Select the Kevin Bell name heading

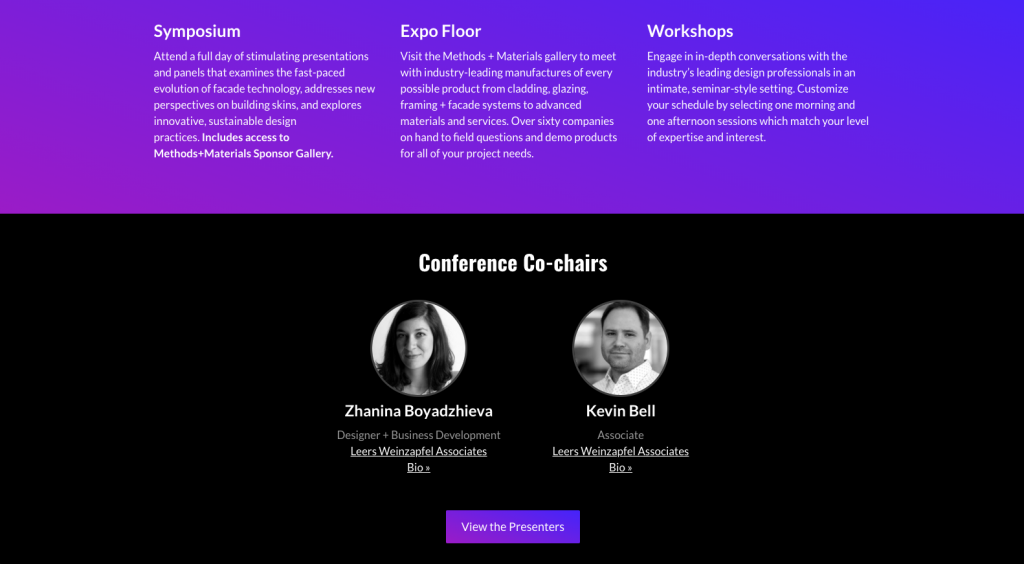point(620,411)
